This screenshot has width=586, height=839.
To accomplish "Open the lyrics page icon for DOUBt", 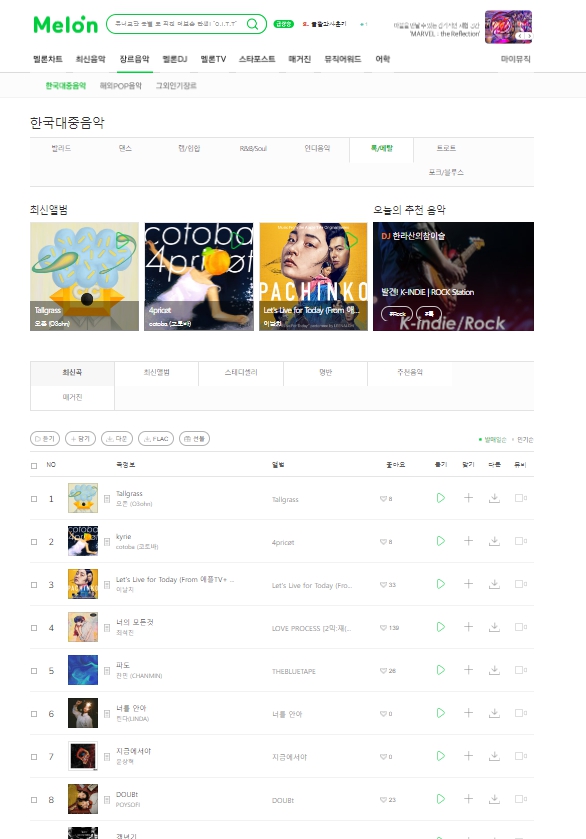I will (x=107, y=800).
